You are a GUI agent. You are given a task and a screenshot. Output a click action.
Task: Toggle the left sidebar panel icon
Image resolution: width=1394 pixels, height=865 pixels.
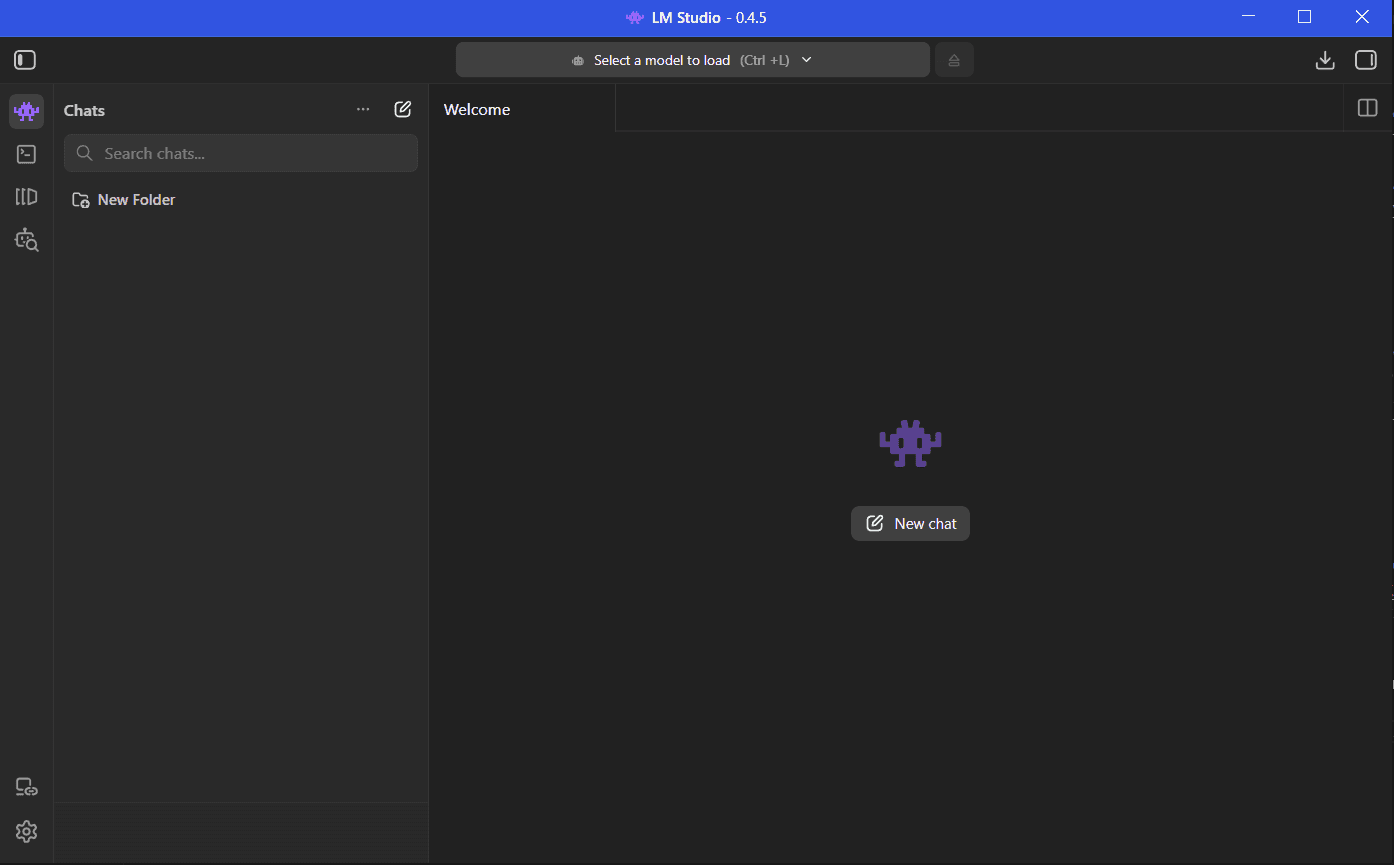(25, 60)
